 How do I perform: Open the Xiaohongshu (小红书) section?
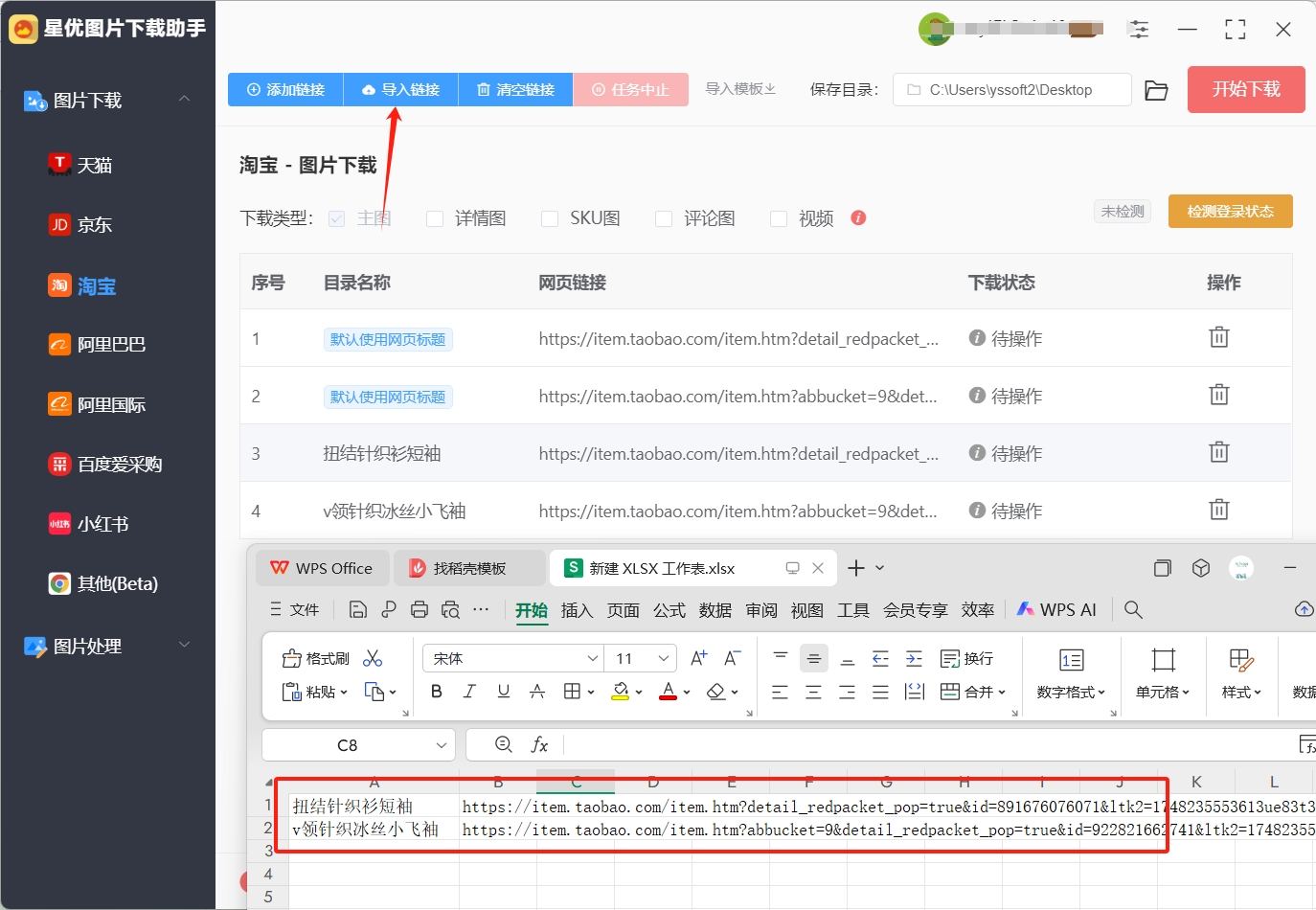pyautogui.click(x=88, y=524)
